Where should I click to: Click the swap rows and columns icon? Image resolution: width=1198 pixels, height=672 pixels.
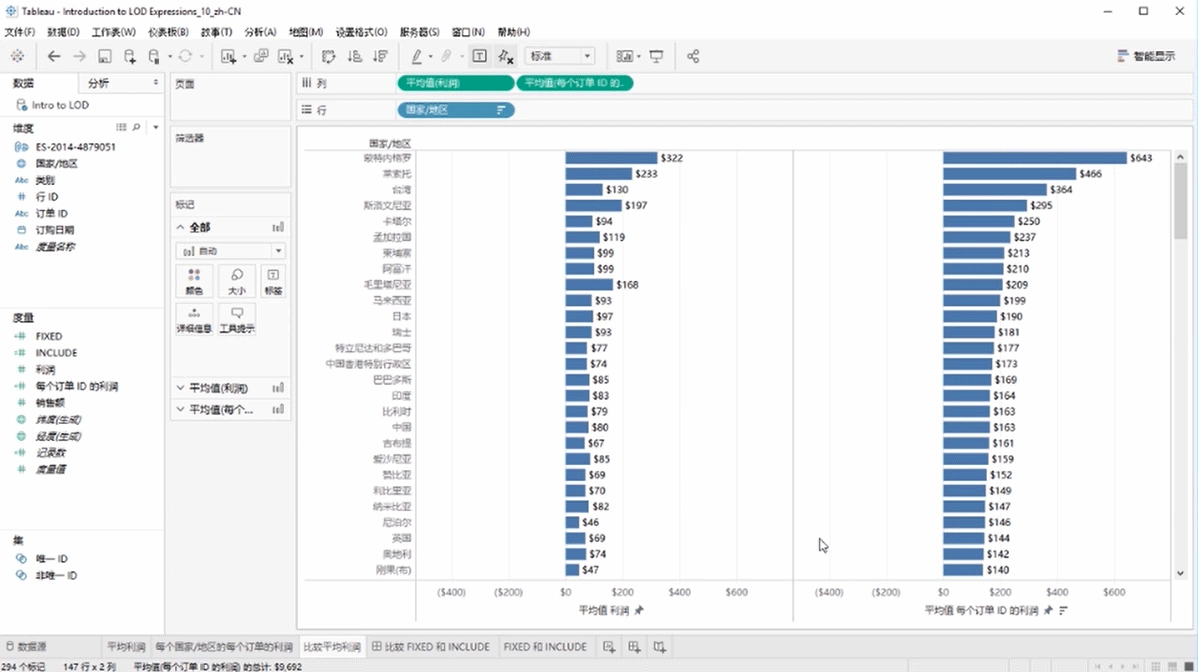(x=329, y=57)
